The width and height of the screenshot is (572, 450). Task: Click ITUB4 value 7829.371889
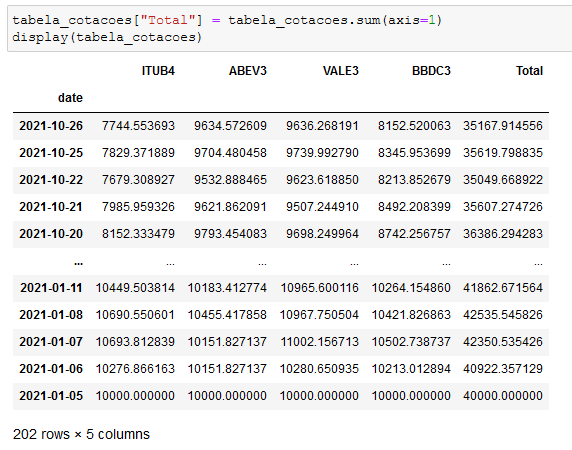(x=138, y=153)
